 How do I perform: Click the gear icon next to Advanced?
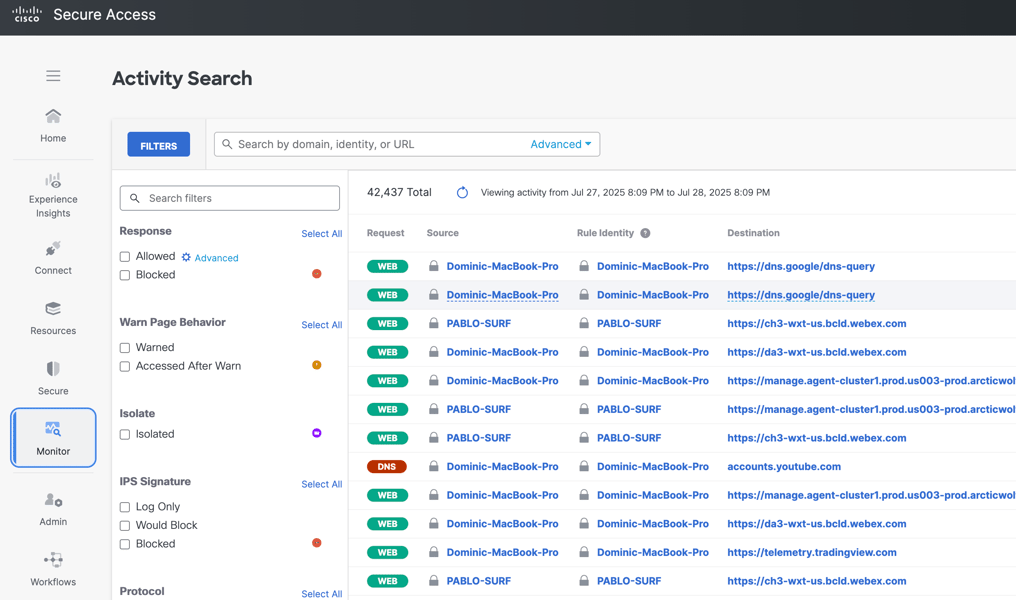[186, 257]
